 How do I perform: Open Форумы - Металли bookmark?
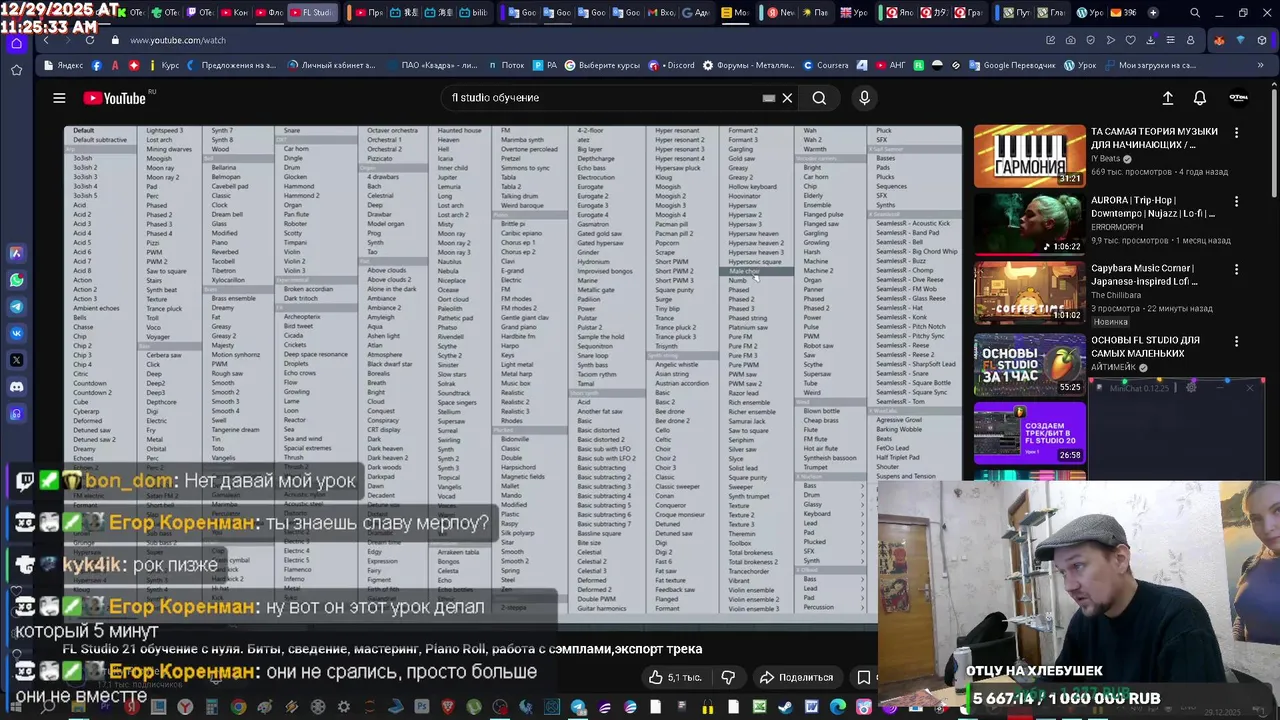[749, 65]
